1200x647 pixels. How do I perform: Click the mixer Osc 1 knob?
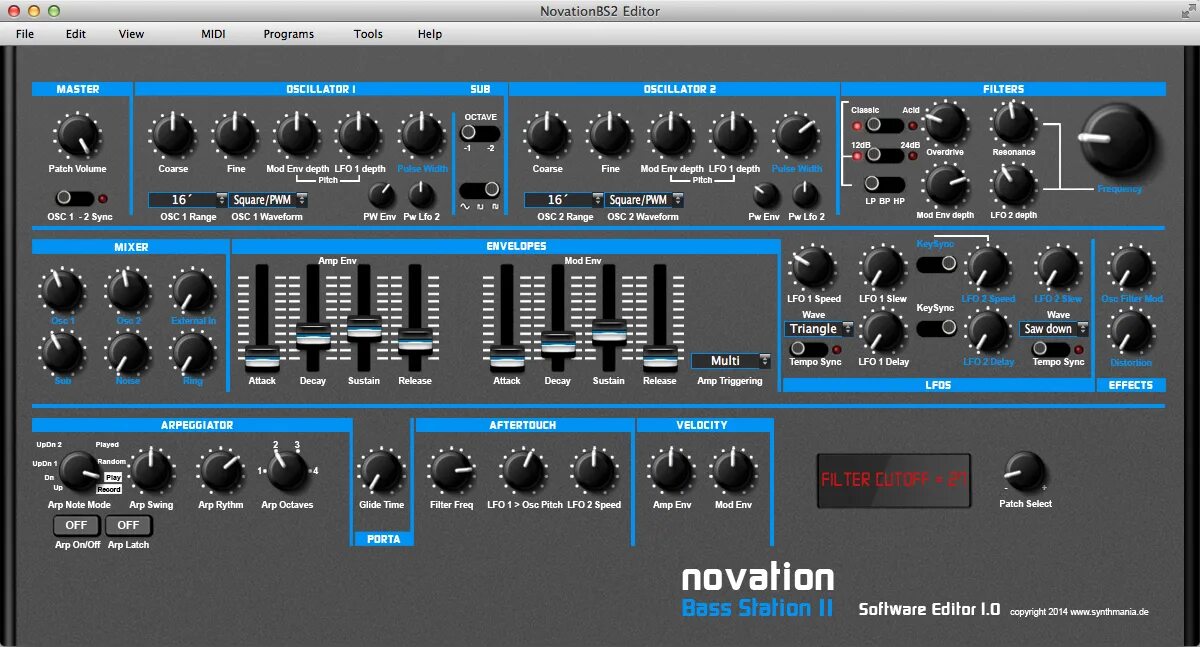[x=62, y=291]
